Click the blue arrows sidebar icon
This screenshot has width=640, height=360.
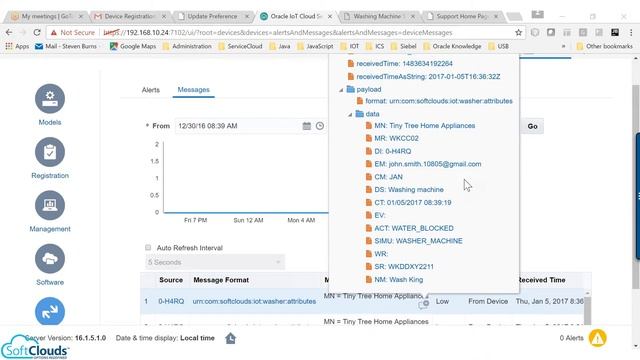50,311
